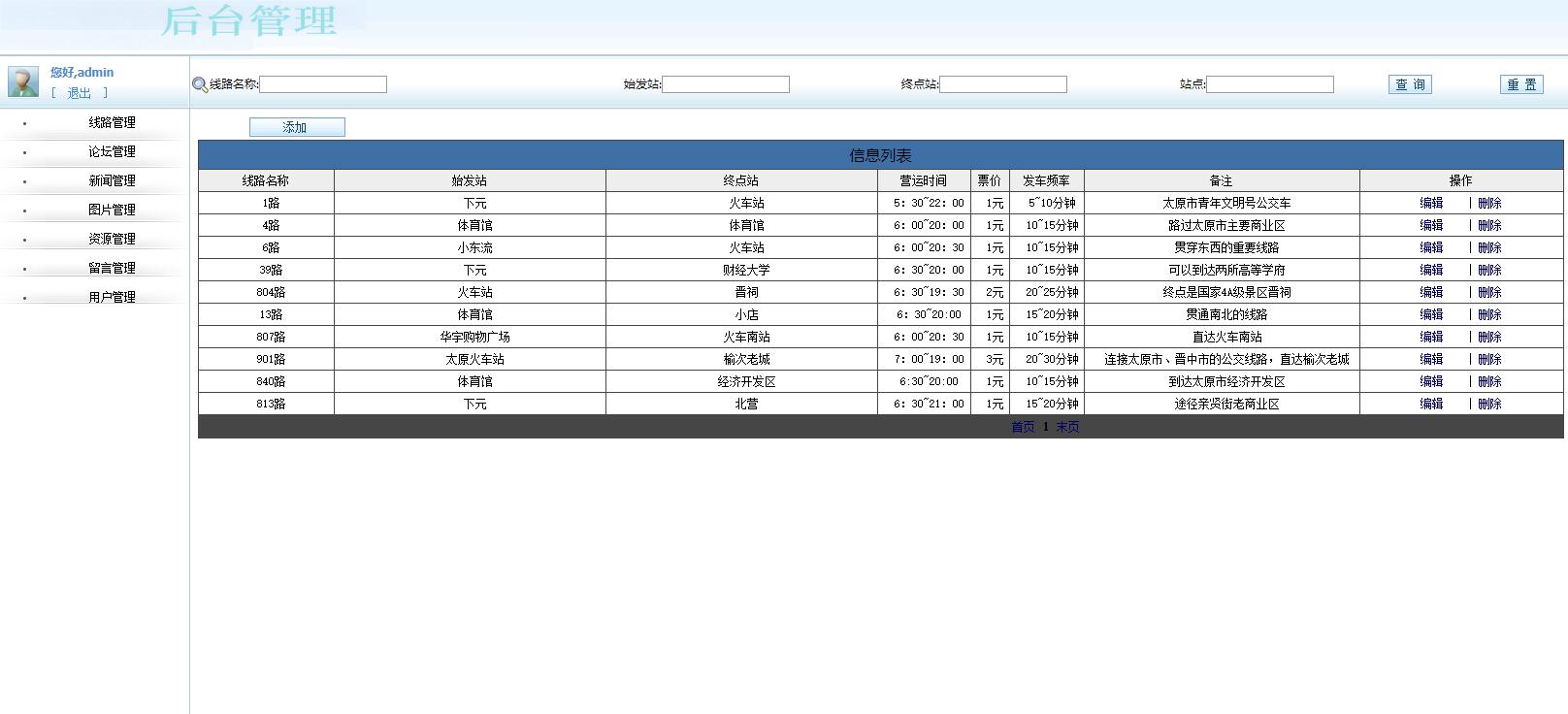Edit the 39路 route row
This screenshot has height=714, width=1568.
click(1431, 270)
